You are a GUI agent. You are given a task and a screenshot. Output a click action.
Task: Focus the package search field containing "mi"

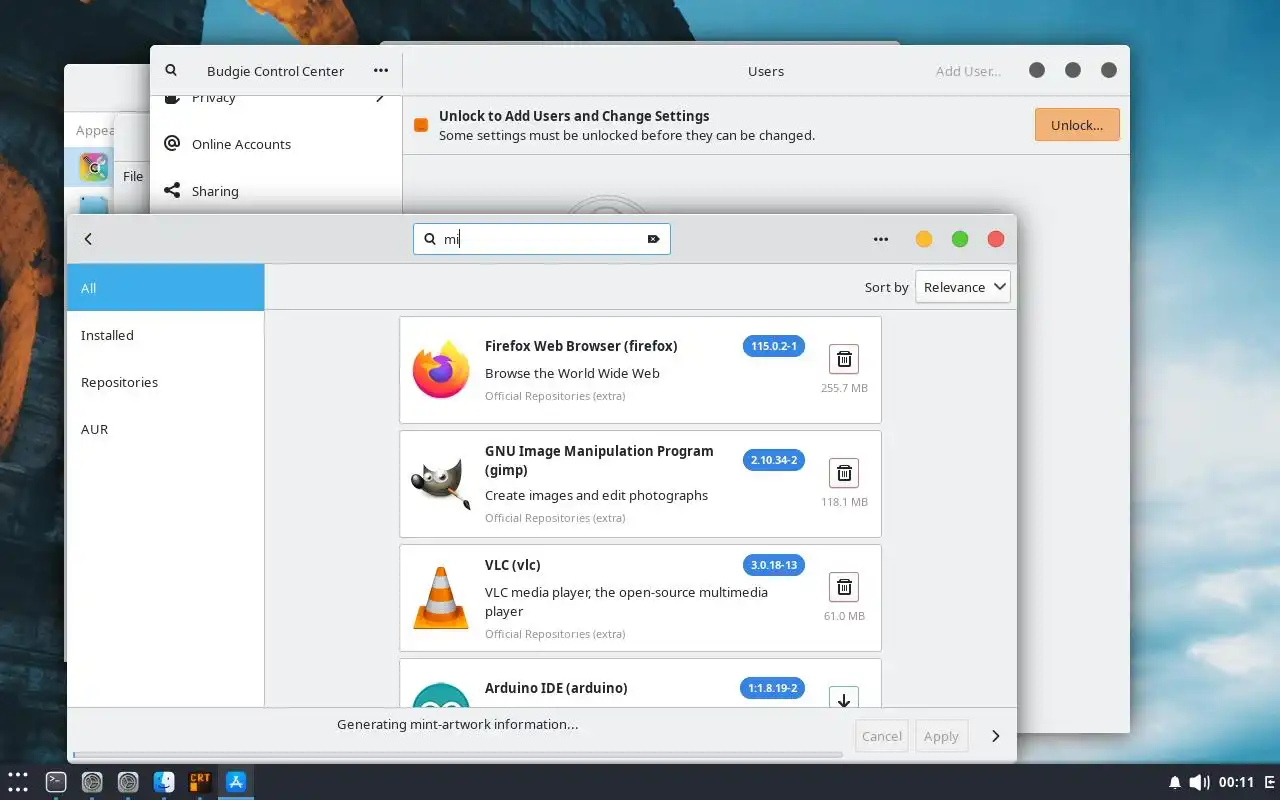[x=542, y=239]
